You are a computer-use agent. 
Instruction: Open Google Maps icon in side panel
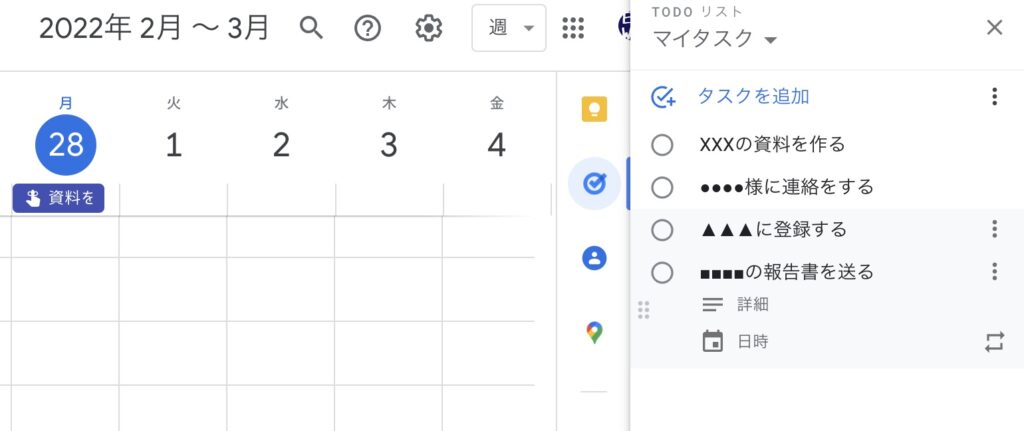(x=594, y=332)
